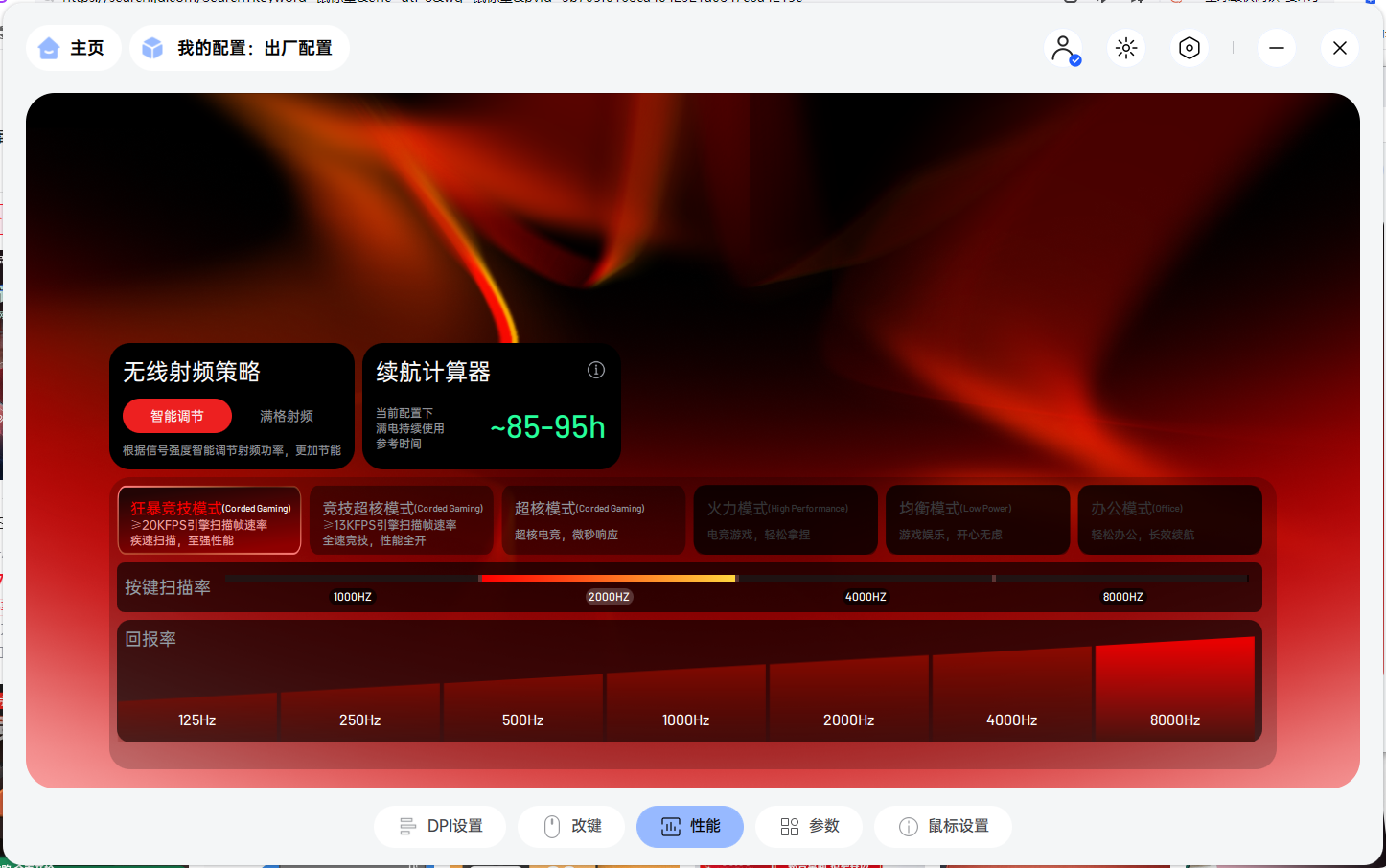1386x868 pixels.
Task: Open the 鼠标设置 tab
Action: [x=943, y=827]
